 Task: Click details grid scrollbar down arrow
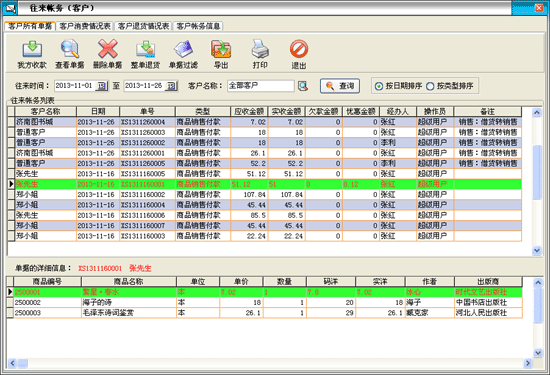537,353
